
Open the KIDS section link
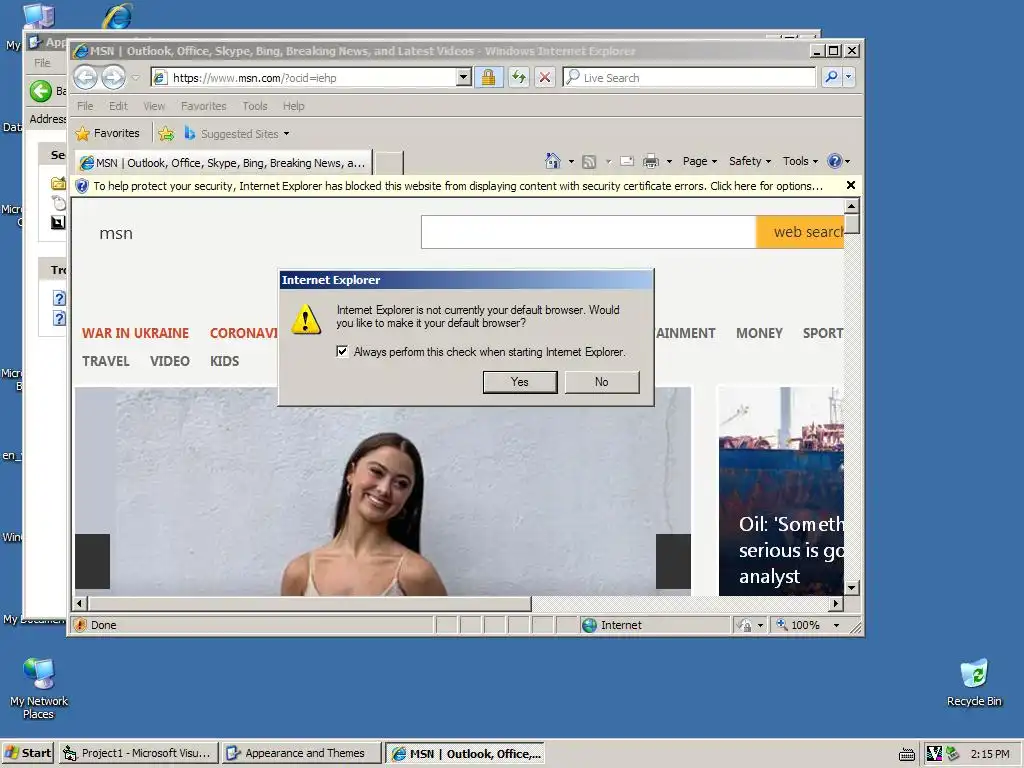[225, 361]
